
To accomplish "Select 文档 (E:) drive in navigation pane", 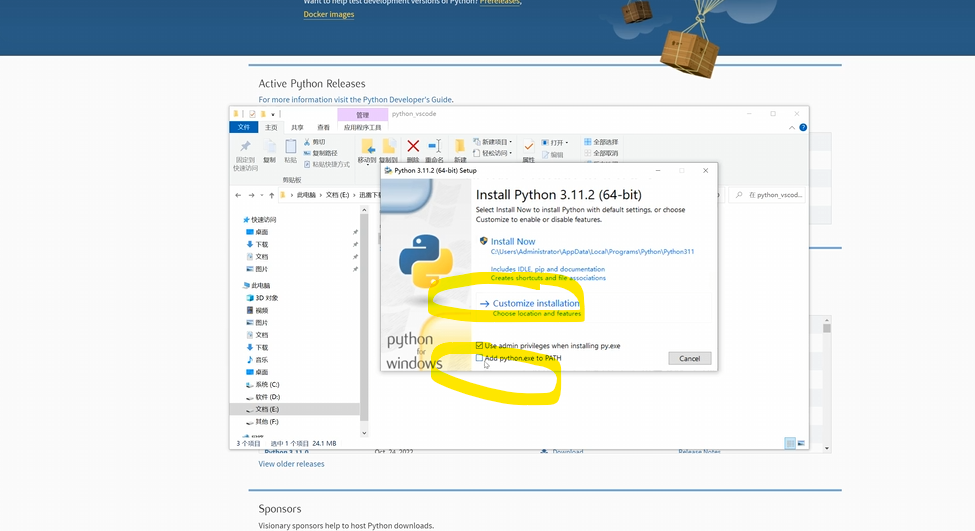I will tap(267, 410).
